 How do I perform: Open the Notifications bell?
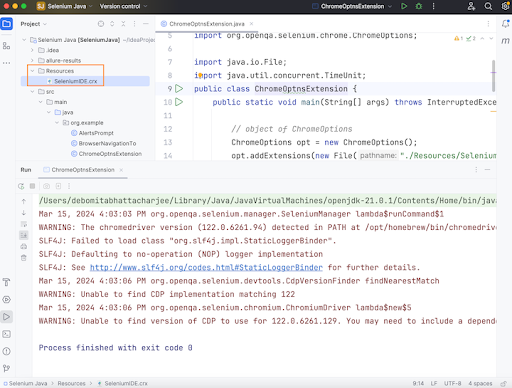click(x=505, y=24)
